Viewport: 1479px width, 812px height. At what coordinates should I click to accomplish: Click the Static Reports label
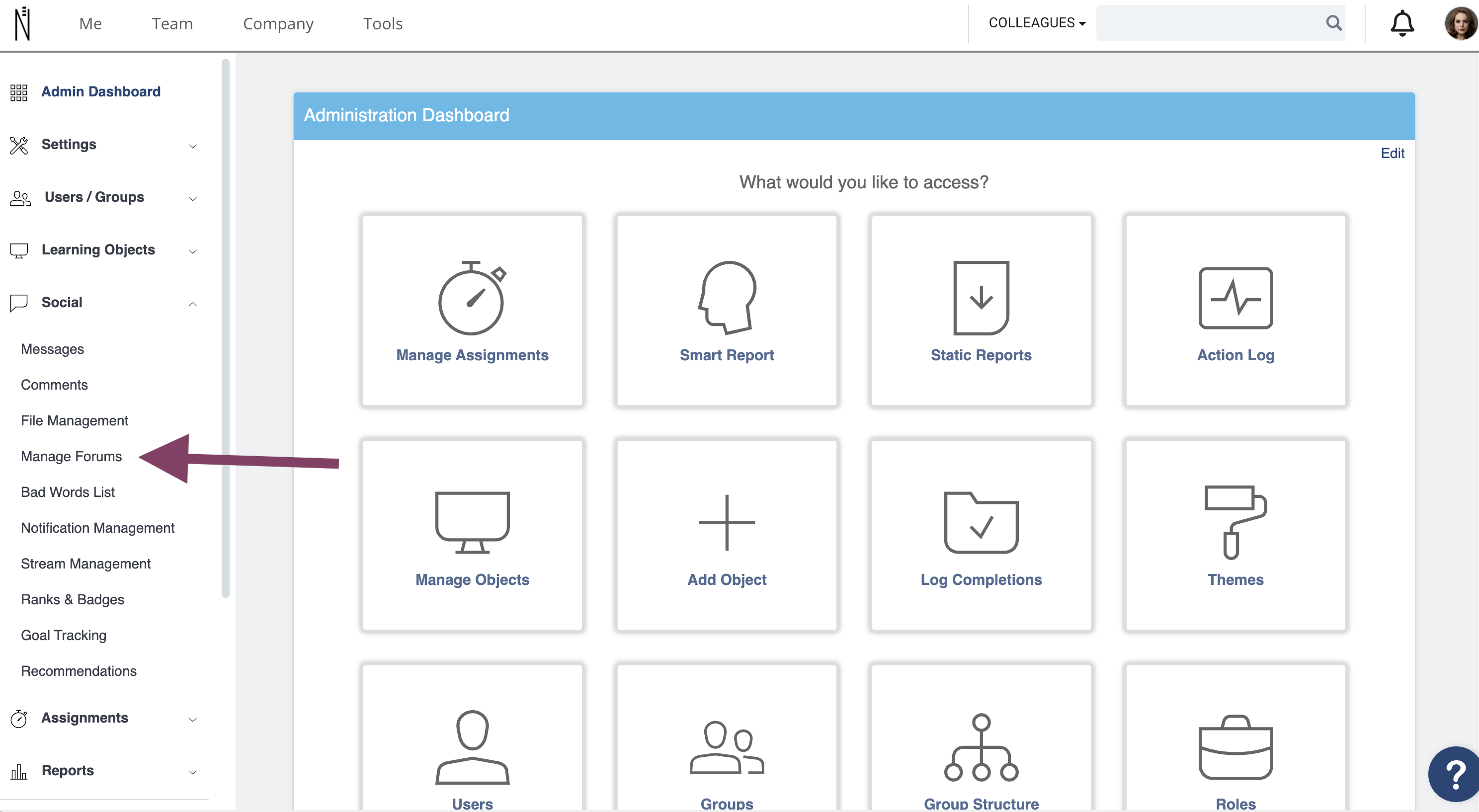[x=981, y=355]
